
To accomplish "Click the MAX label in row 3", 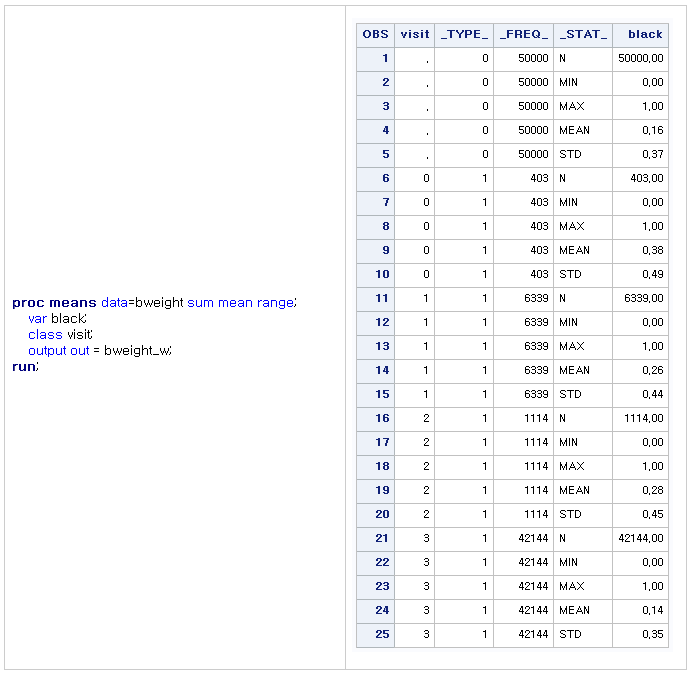I will (x=572, y=106).
